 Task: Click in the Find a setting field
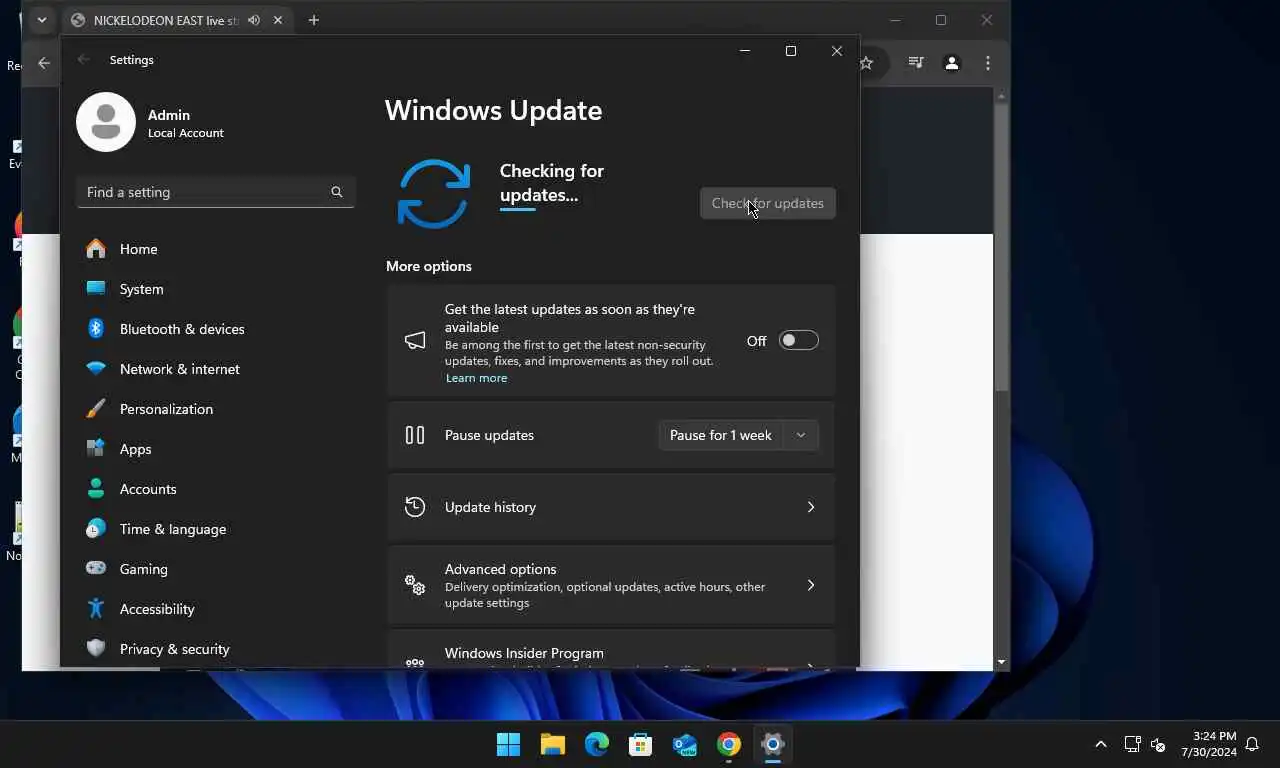click(x=215, y=192)
